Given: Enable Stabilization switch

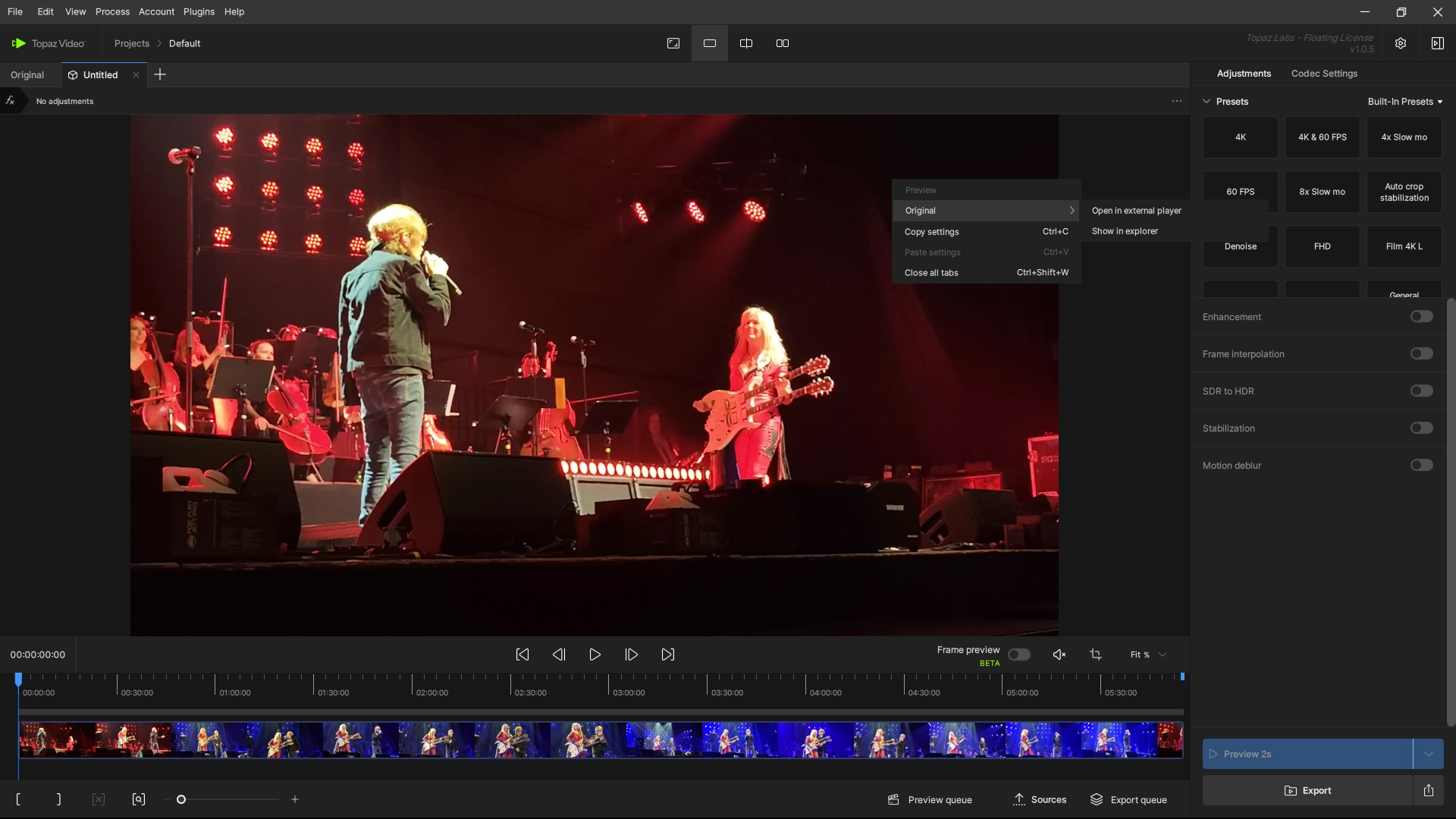Looking at the screenshot, I should tap(1421, 428).
